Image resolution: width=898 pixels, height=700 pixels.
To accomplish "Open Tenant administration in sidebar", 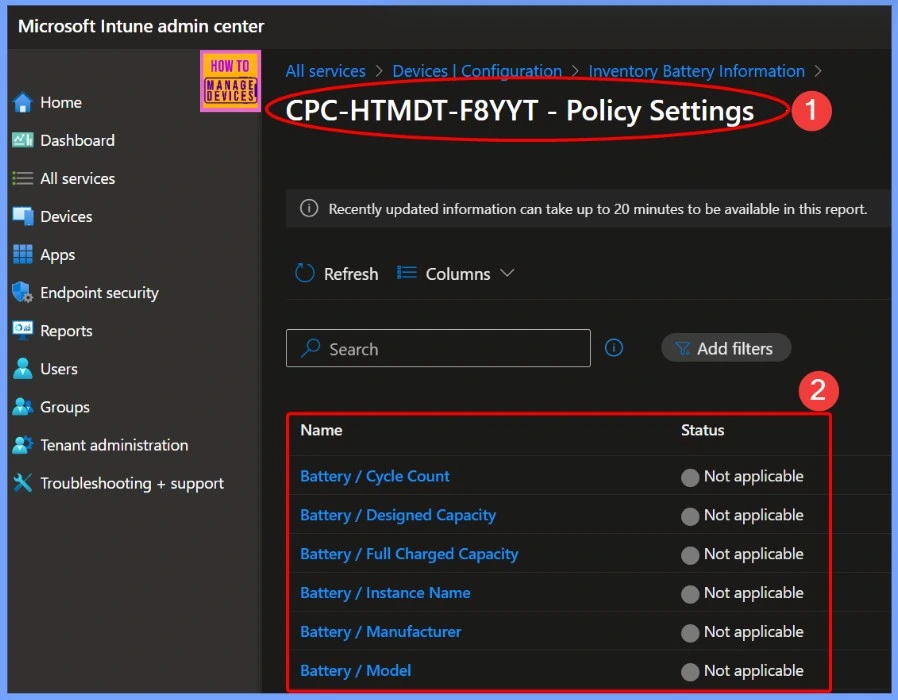I will click(114, 445).
